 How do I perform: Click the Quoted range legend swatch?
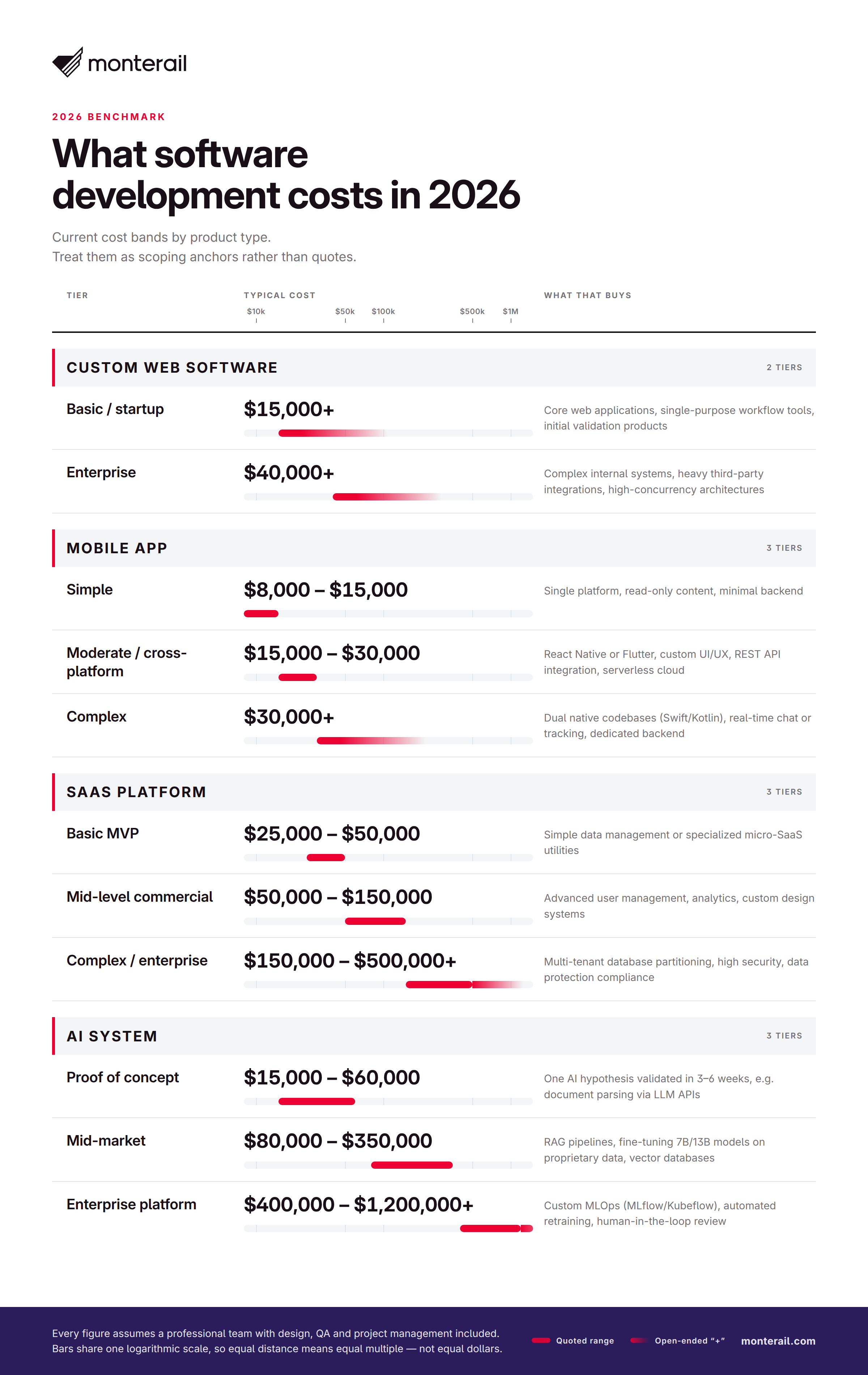[x=541, y=1340]
